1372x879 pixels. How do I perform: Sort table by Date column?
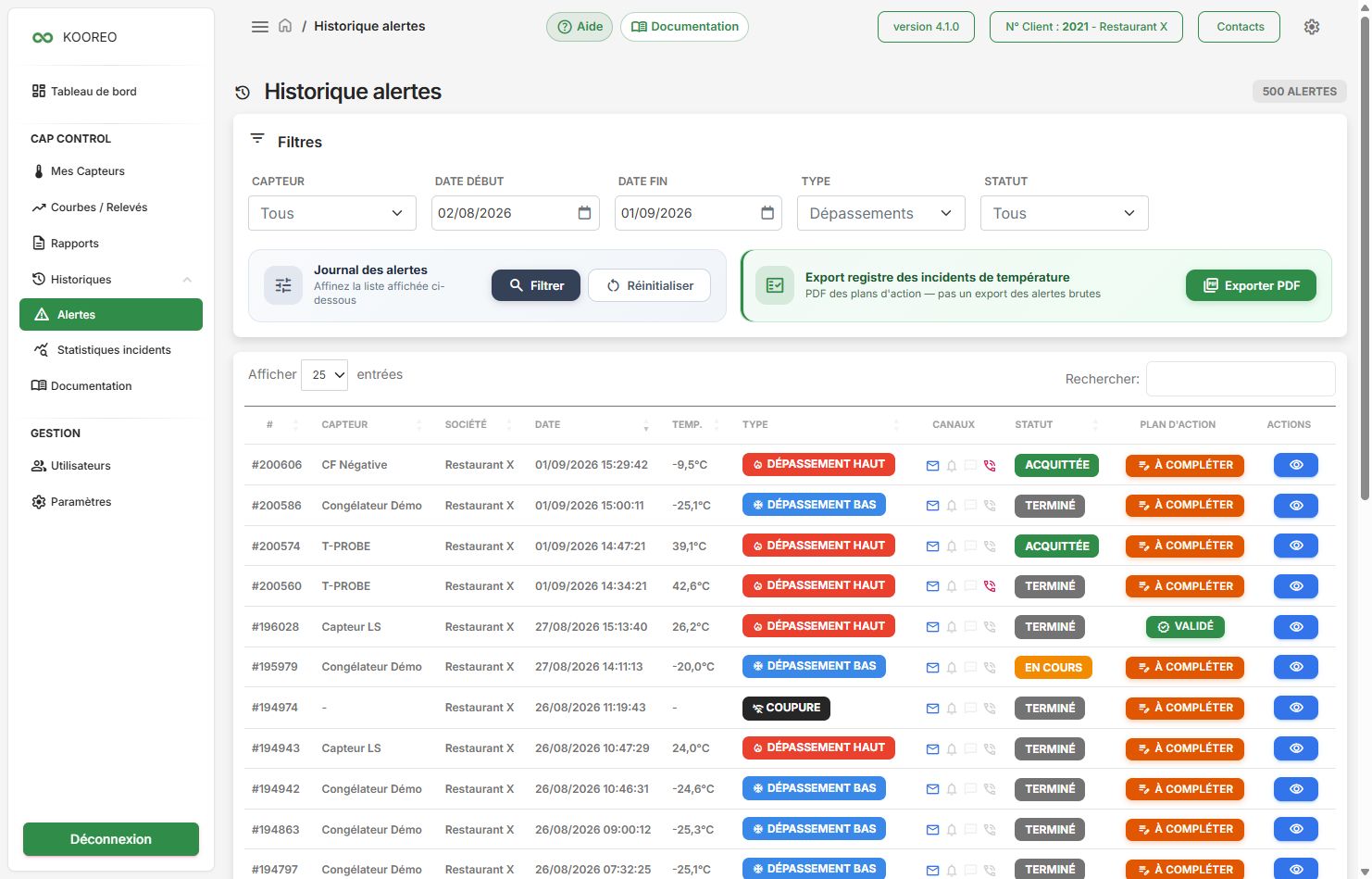pyautogui.click(x=592, y=425)
